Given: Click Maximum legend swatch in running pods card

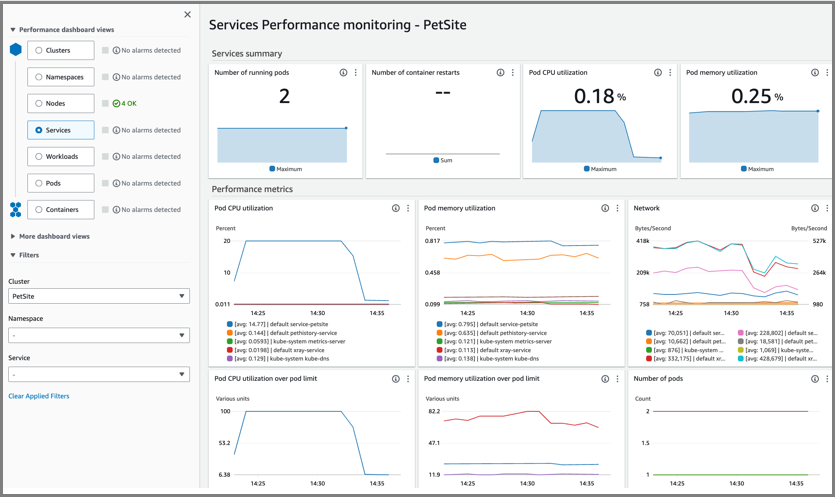Looking at the screenshot, I should (x=272, y=169).
